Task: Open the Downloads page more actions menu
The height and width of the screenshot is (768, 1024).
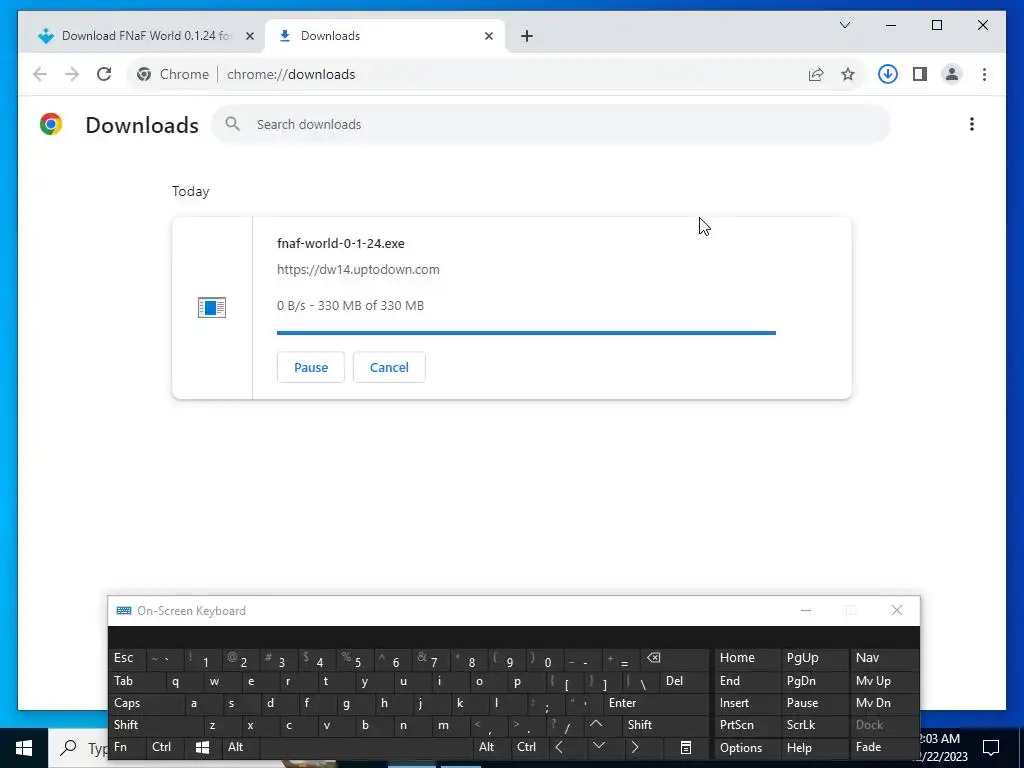Action: click(972, 124)
